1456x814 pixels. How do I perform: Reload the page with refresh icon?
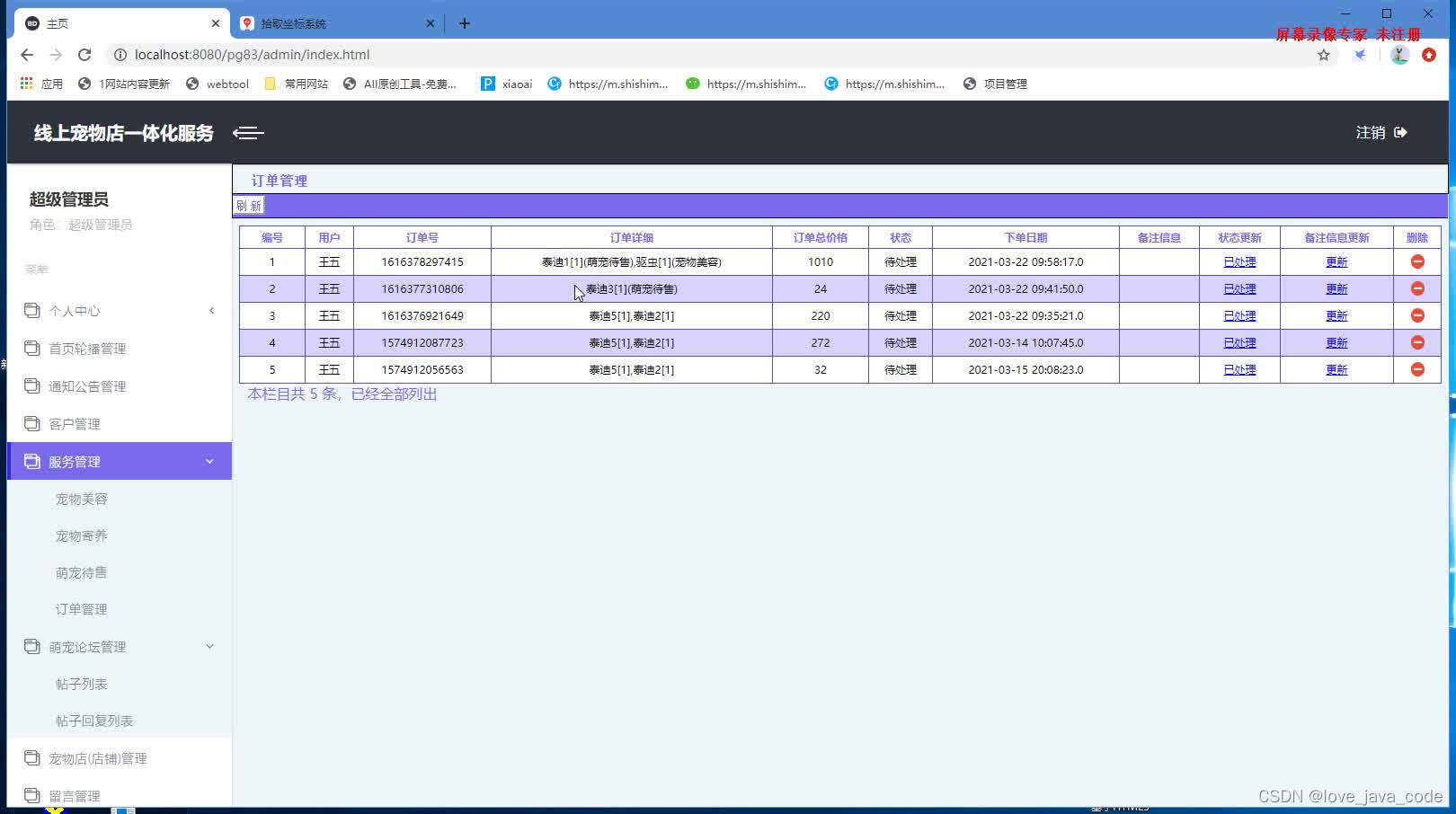[84, 55]
